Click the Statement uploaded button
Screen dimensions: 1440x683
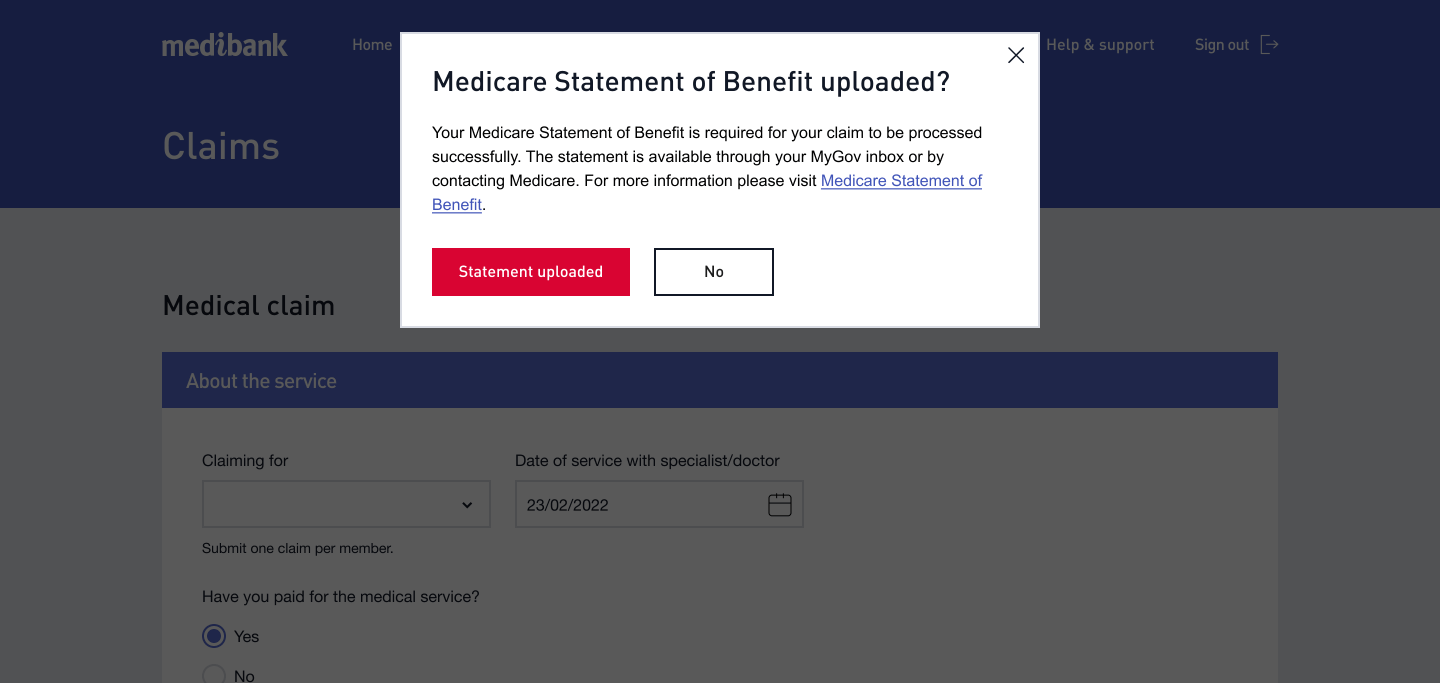click(x=531, y=272)
